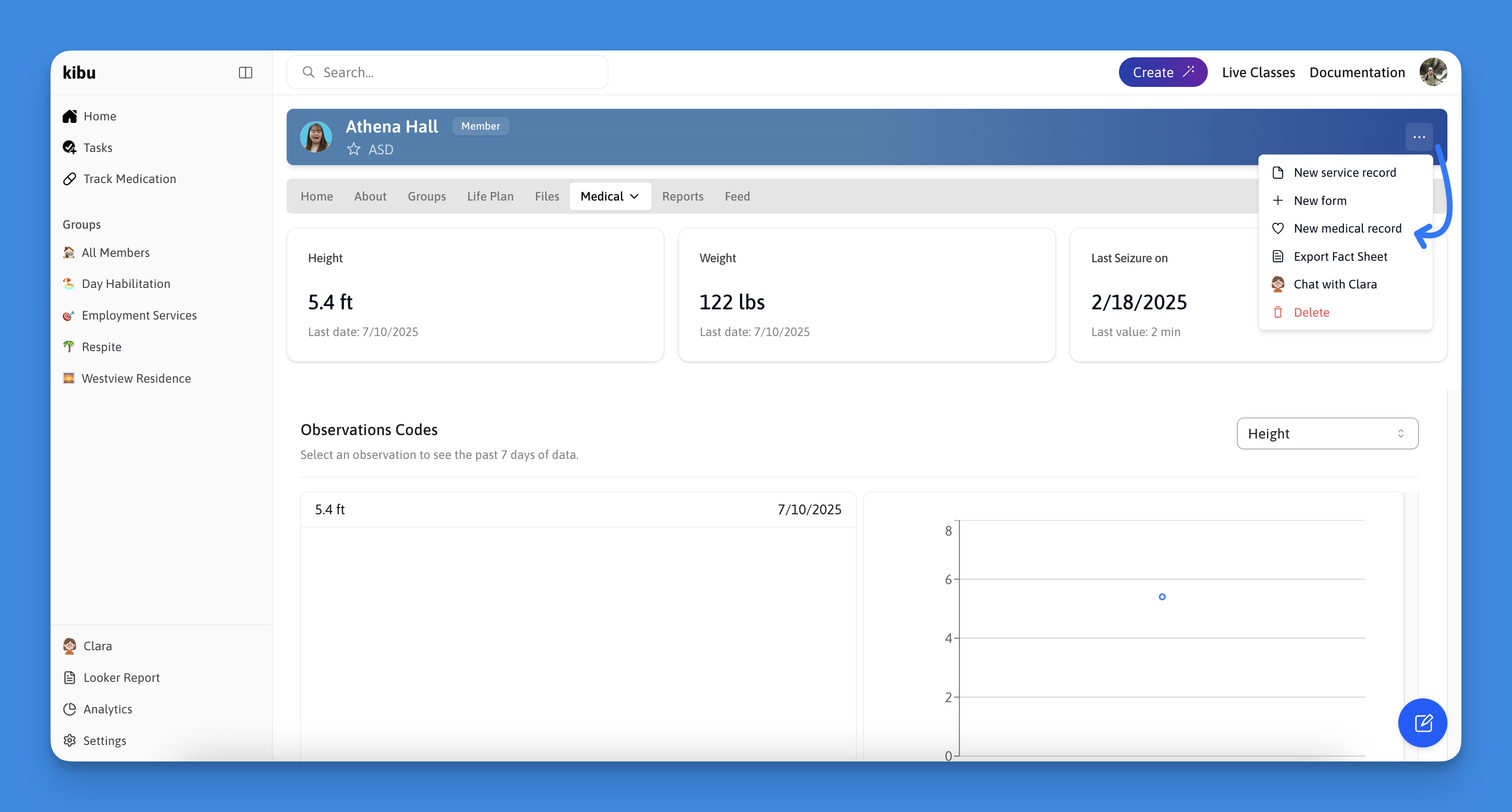Click the Clara assistant avatar in sidebar
1512x812 pixels.
click(x=70, y=645)
